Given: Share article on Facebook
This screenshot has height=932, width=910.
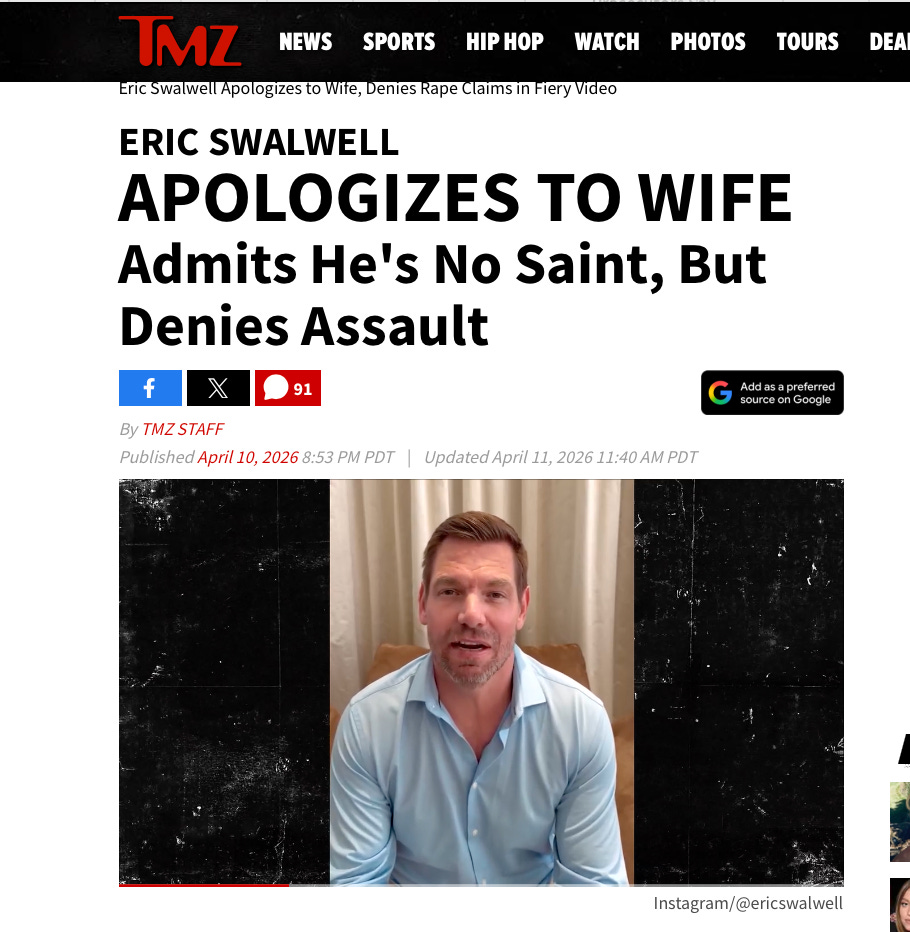Looking at the screenshot, I should point(150,388).
